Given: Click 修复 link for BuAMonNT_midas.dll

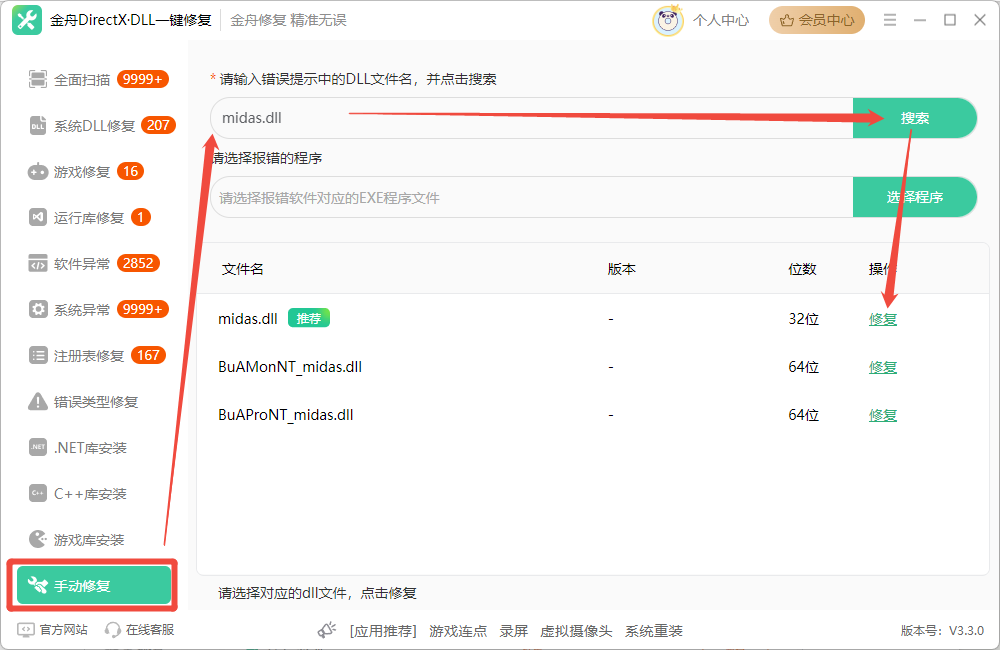Looking at the screenshot, I should click(883, 367).
